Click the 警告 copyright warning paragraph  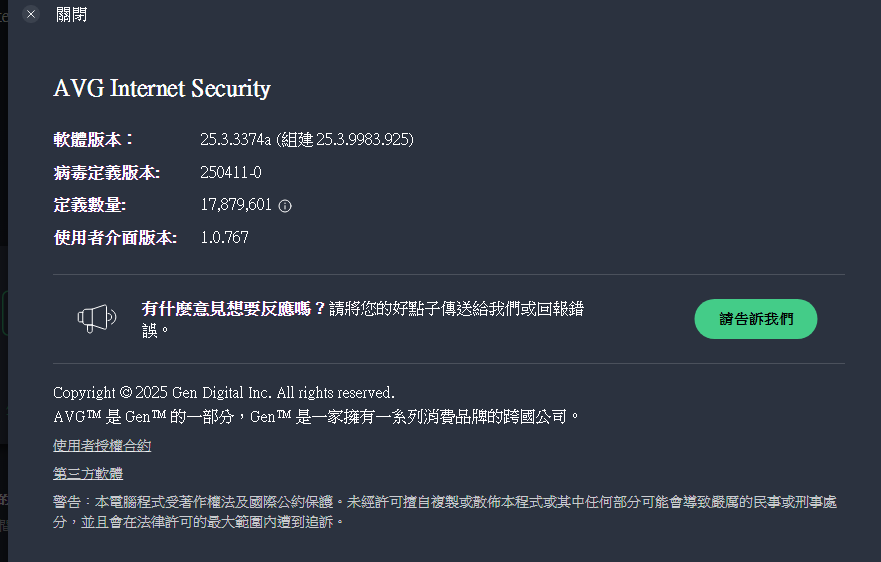coord(445,510)
